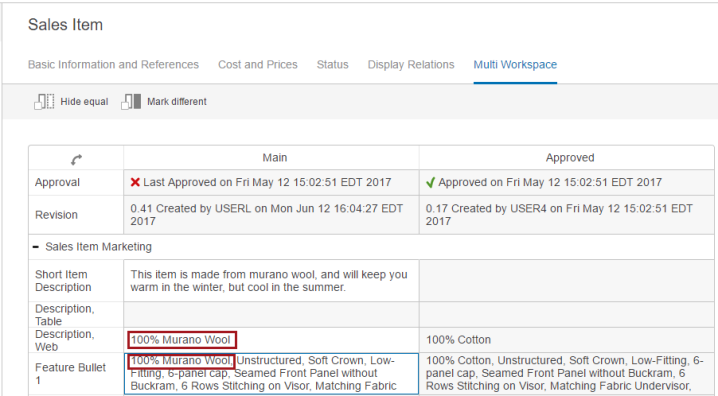This screenshot has width=718, height=396.
Task: Select the 100% Cotton Approved description cell
Action: (x=566, y=340)
